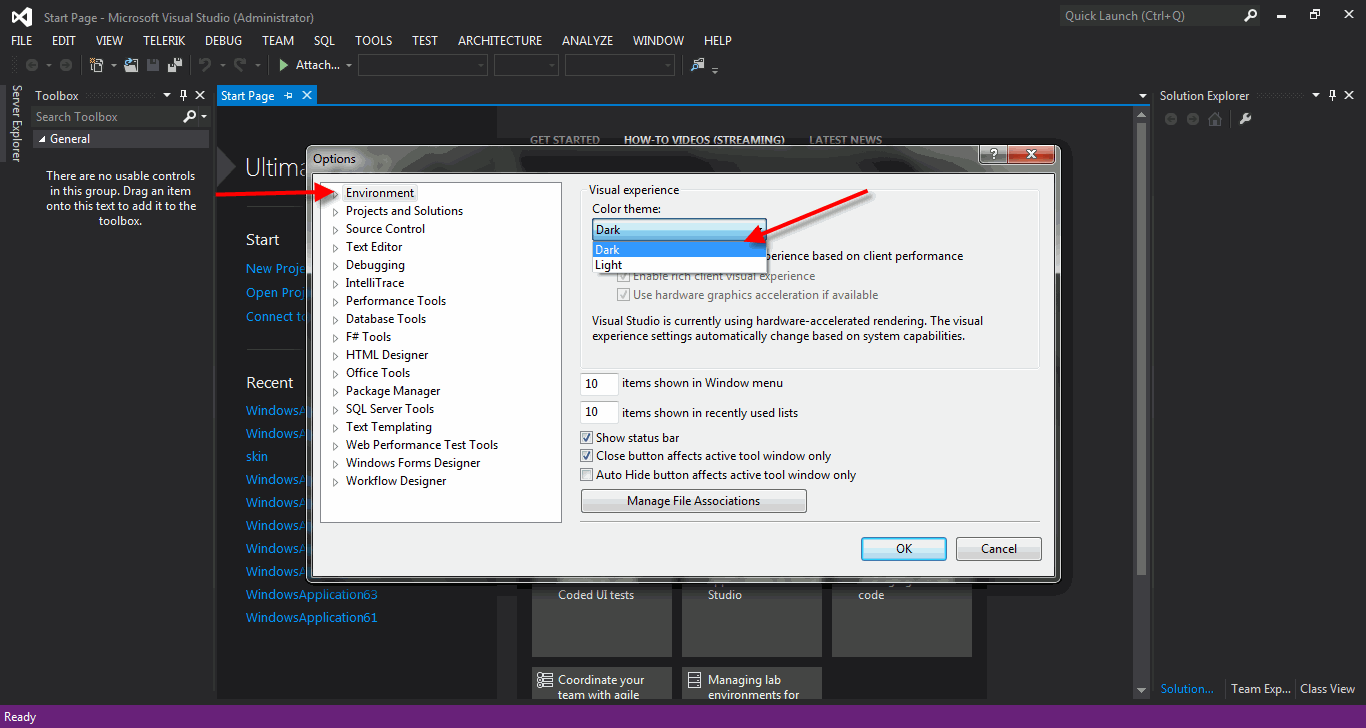Click Cancel in the Options dialog
This screenshot has height=728, width=1366.
(999, 549)
